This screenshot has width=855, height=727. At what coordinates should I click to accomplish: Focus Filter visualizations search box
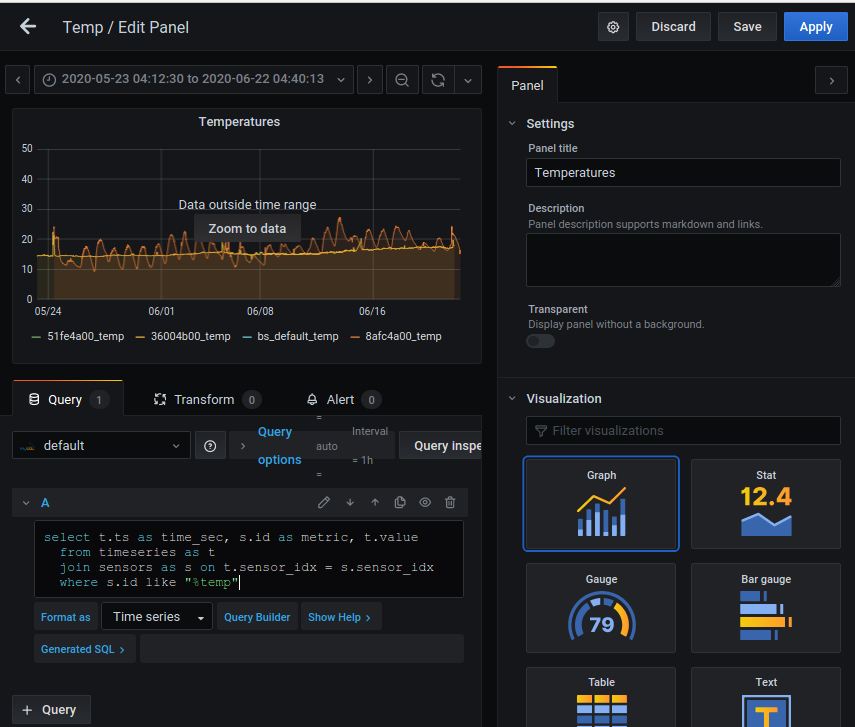click(683, 430)
